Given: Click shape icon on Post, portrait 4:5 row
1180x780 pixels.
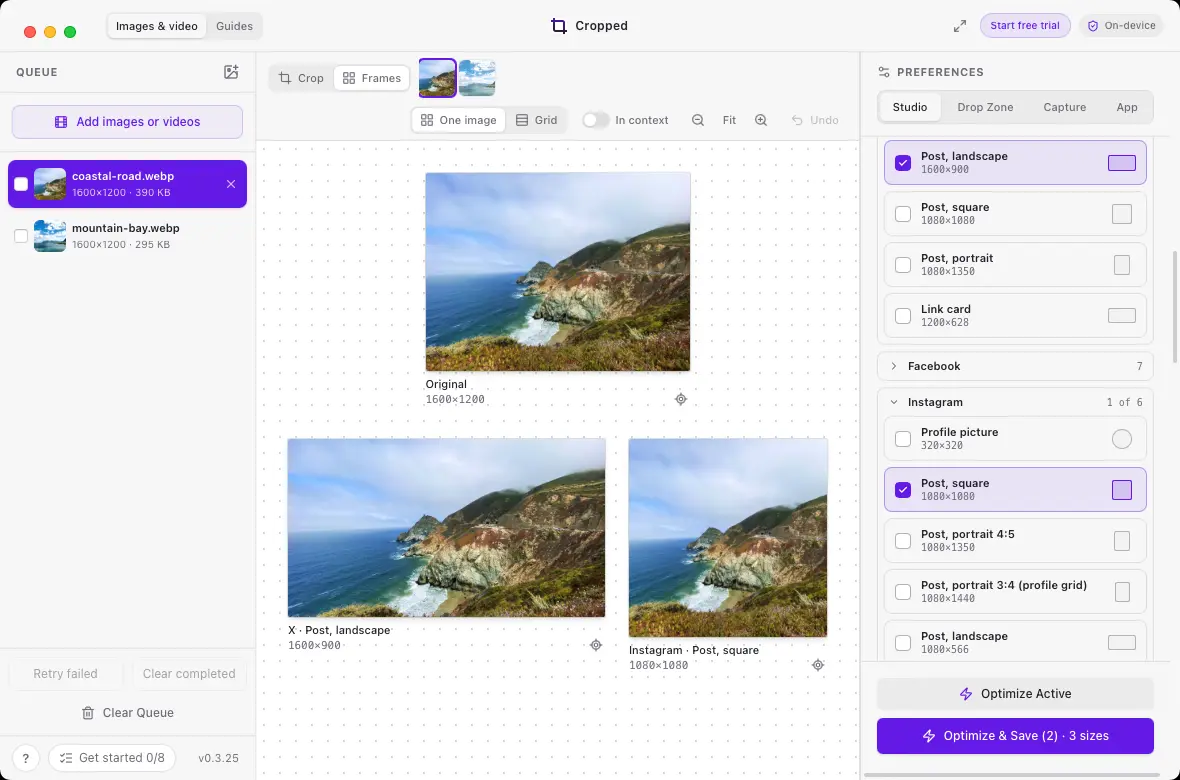Looking at the screenshot, I should (x=1121, y=541).
